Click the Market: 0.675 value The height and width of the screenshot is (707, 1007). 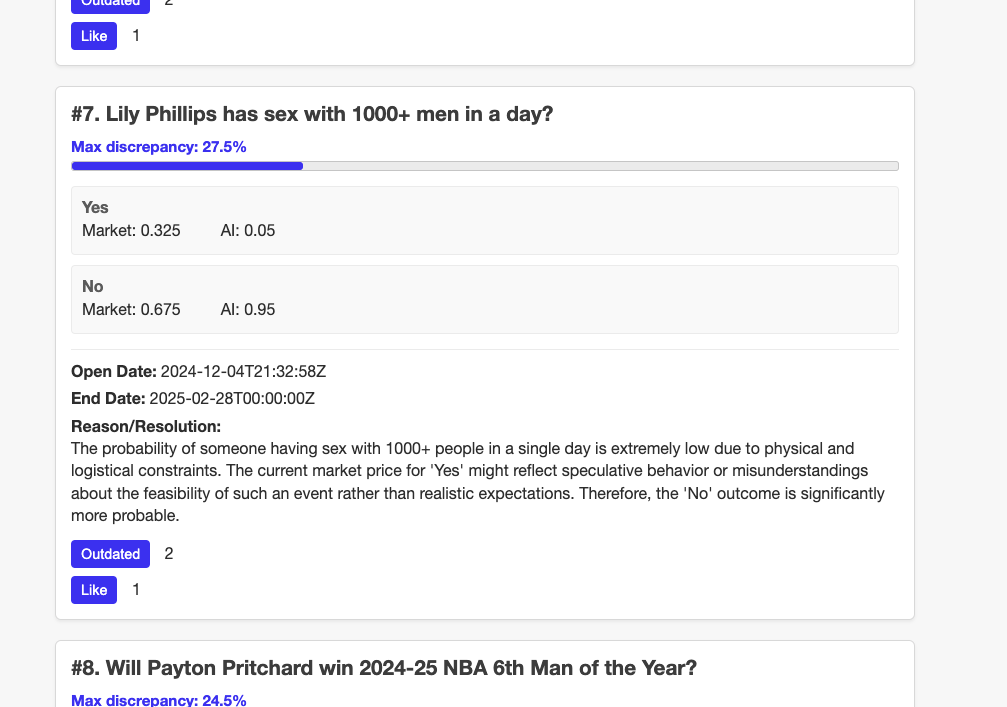pos(131,309)
